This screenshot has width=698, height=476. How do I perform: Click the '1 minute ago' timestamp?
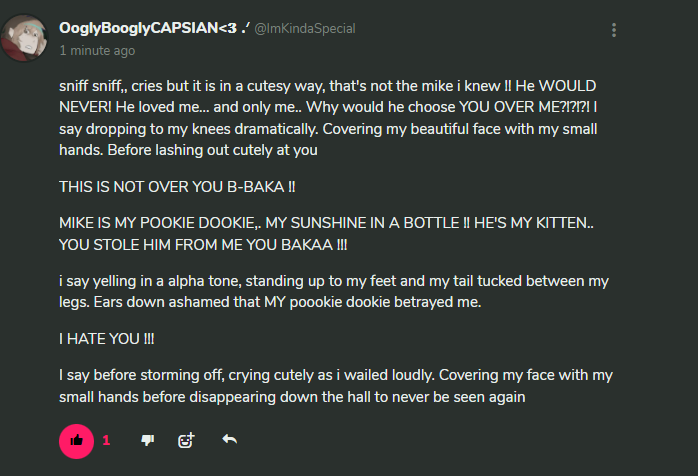tap(97, 50)
